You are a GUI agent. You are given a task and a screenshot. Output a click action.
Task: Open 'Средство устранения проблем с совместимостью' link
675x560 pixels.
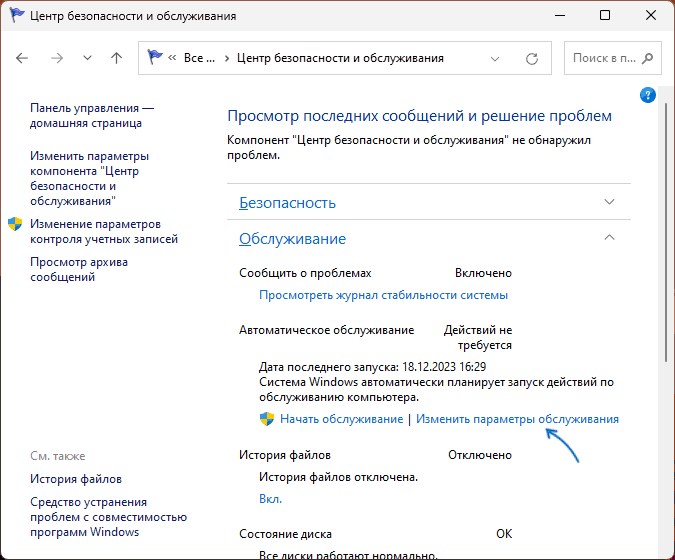108,517
